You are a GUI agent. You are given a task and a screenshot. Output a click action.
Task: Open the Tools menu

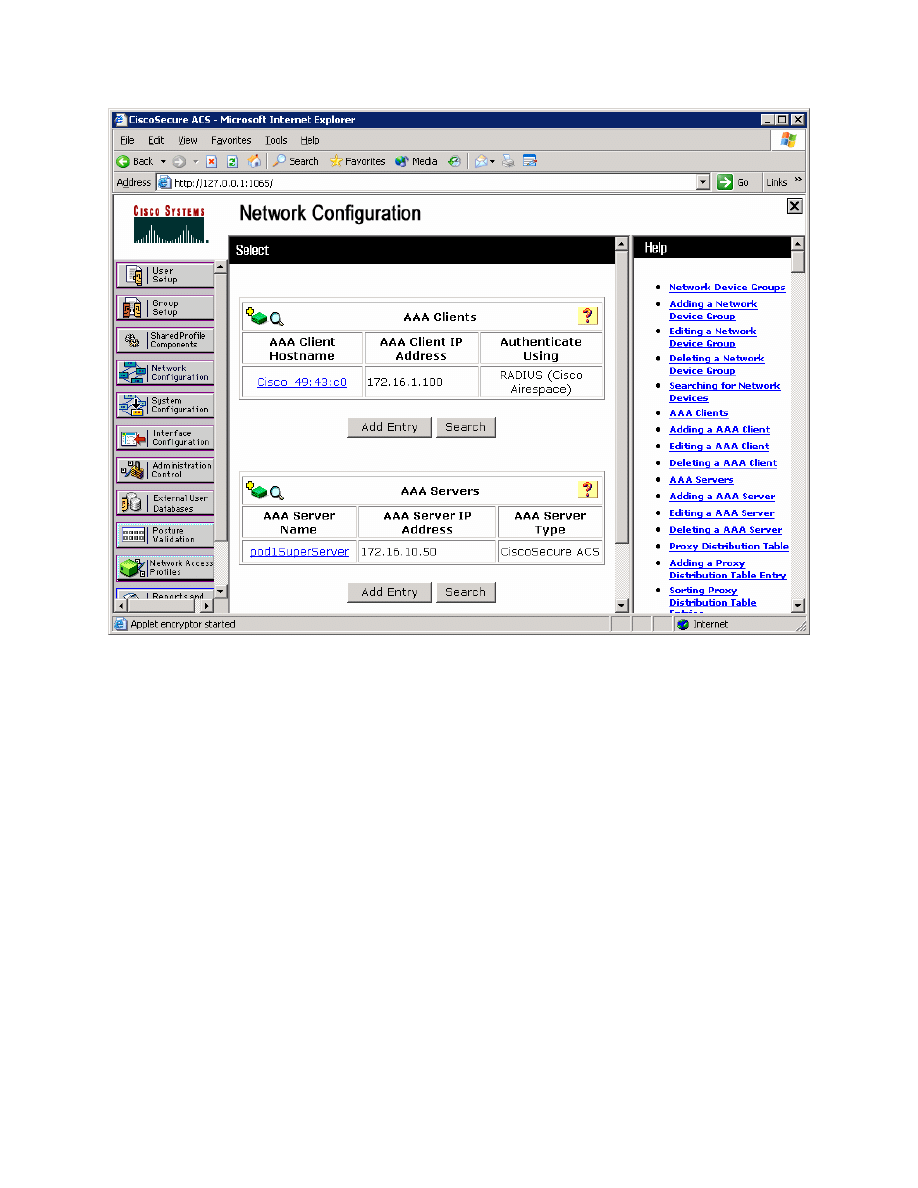[276, 140]
